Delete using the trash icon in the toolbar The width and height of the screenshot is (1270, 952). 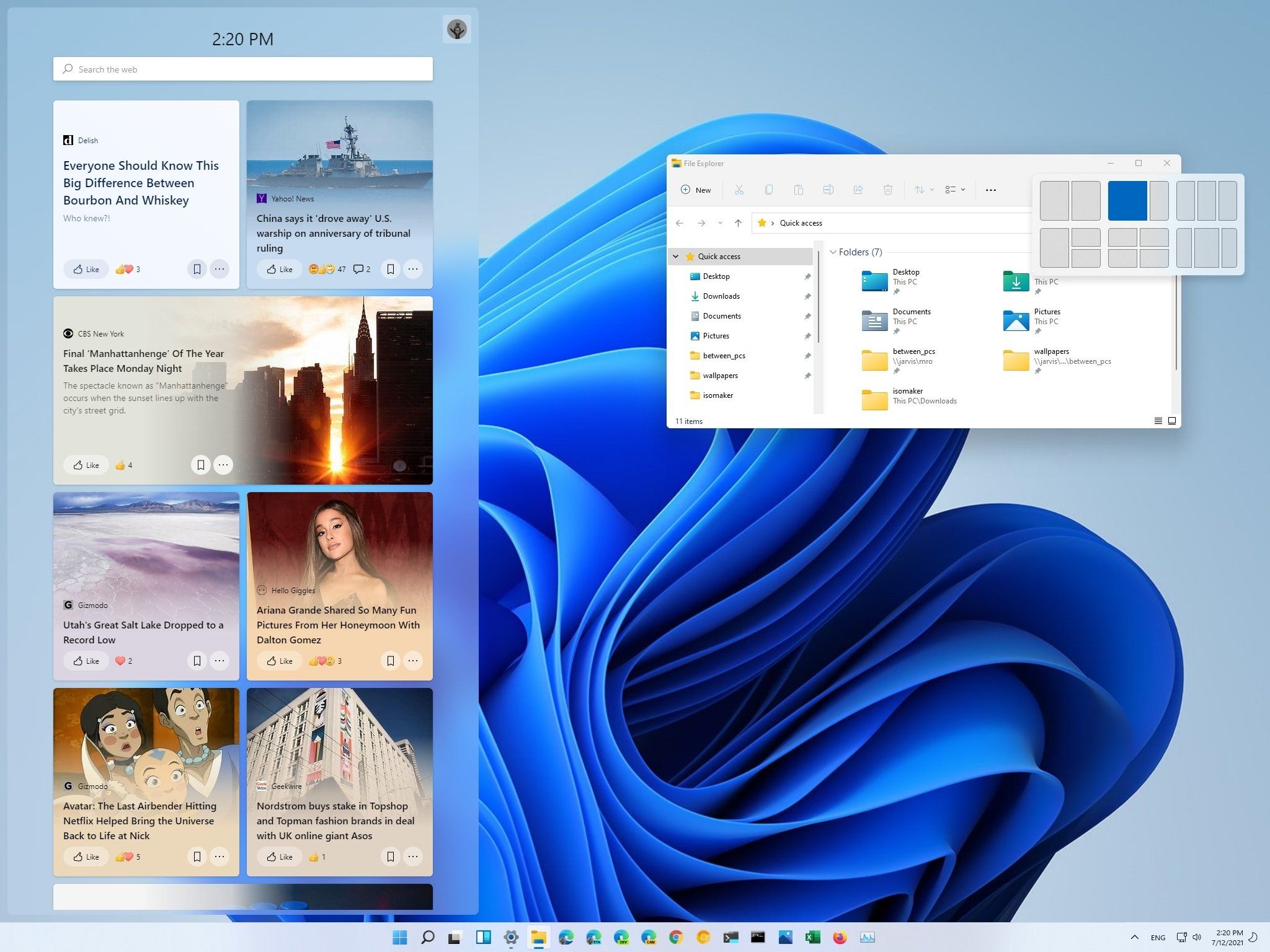[x=888, y=190]
